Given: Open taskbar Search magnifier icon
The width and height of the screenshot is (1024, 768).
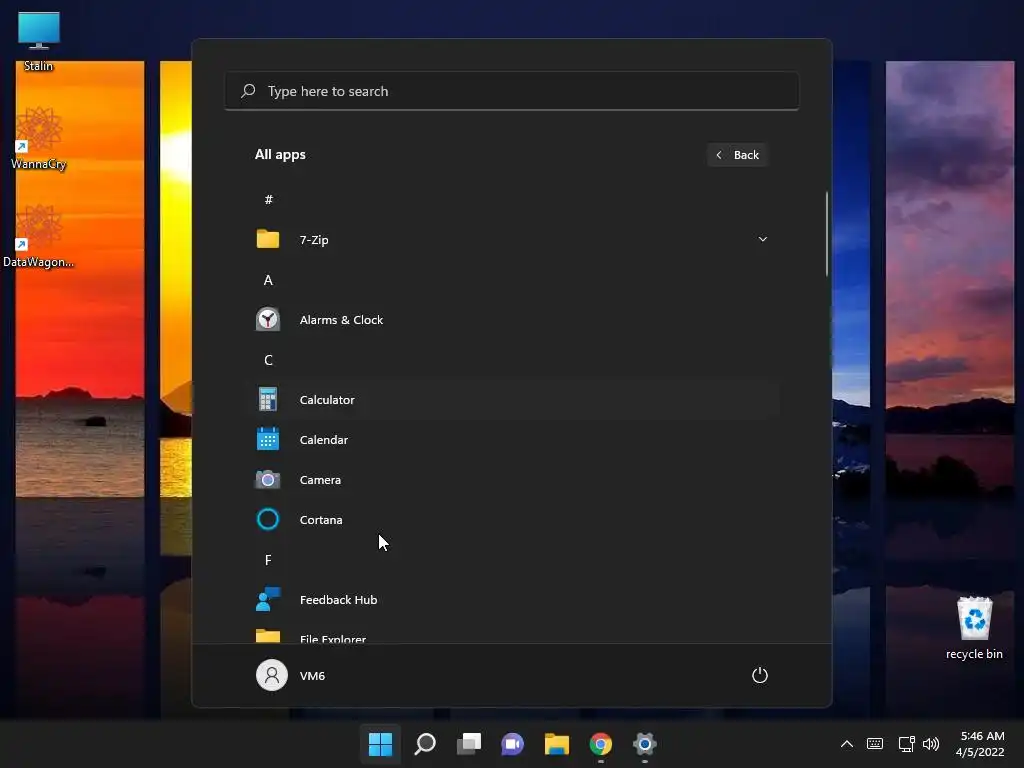Looking at the screenshot, I should point(424,743).
